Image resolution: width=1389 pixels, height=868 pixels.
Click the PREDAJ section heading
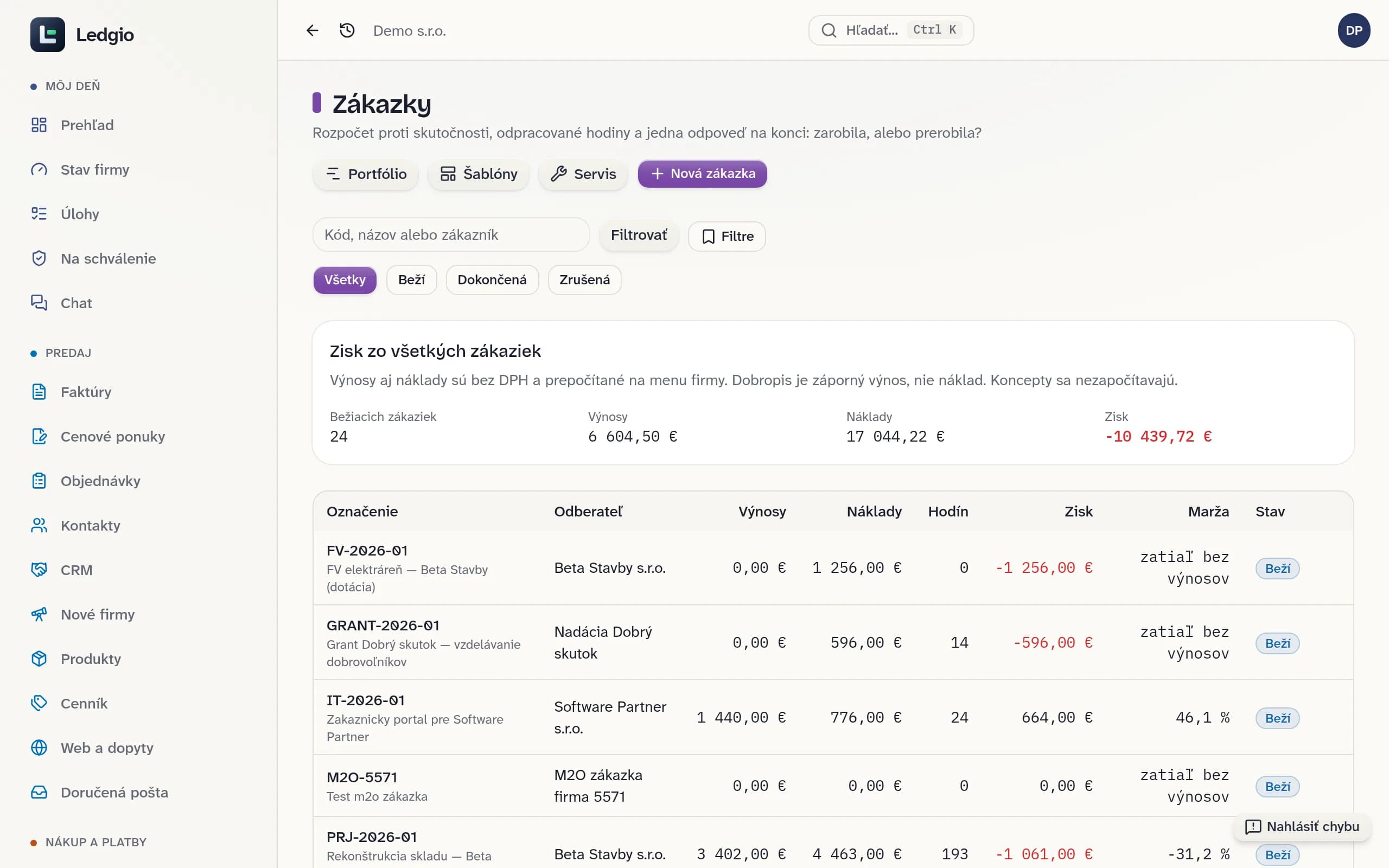coord(68,353)
